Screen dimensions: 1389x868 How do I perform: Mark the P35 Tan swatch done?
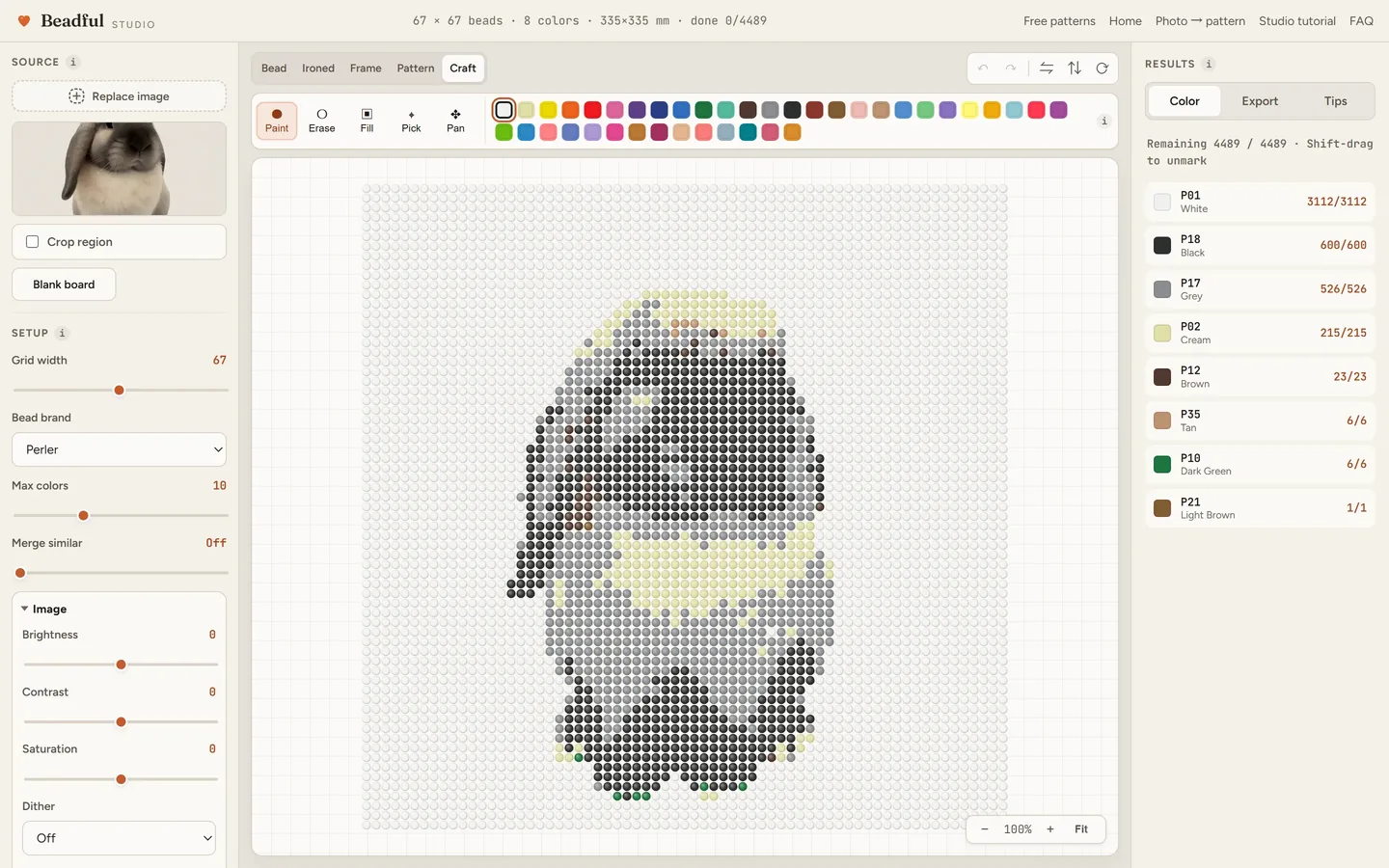[1162, 420]
